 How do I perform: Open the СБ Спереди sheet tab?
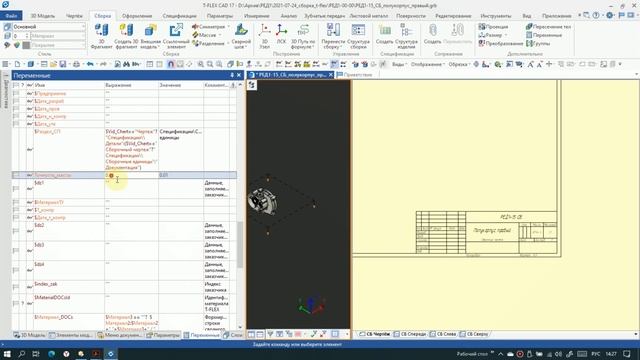[x=410, y=334]
